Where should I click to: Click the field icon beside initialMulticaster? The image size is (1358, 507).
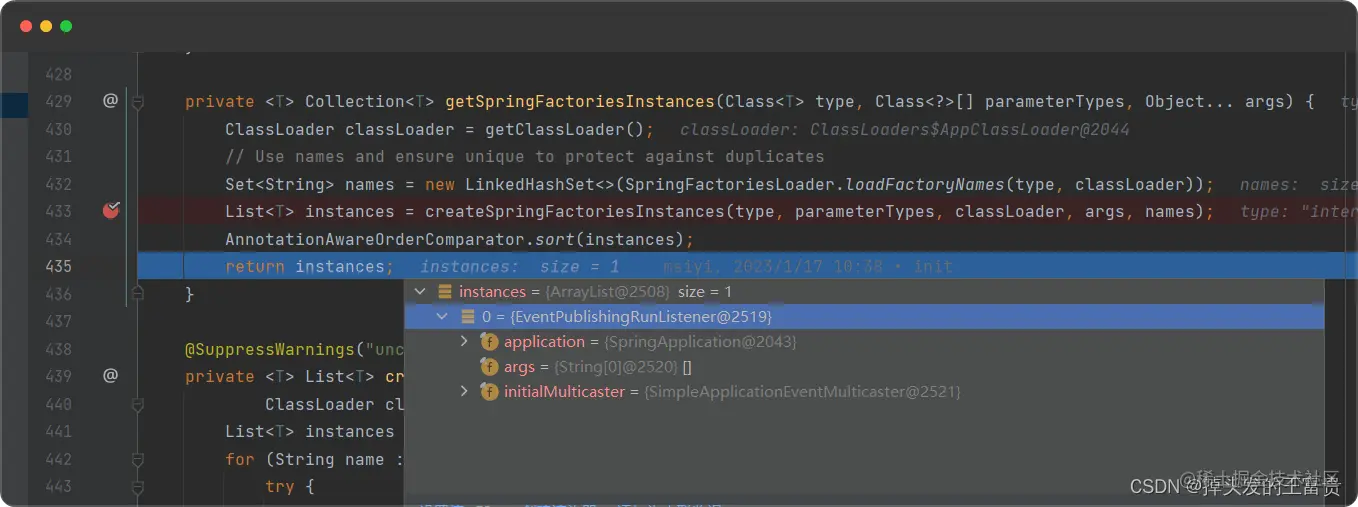click(x=489, y=392)
